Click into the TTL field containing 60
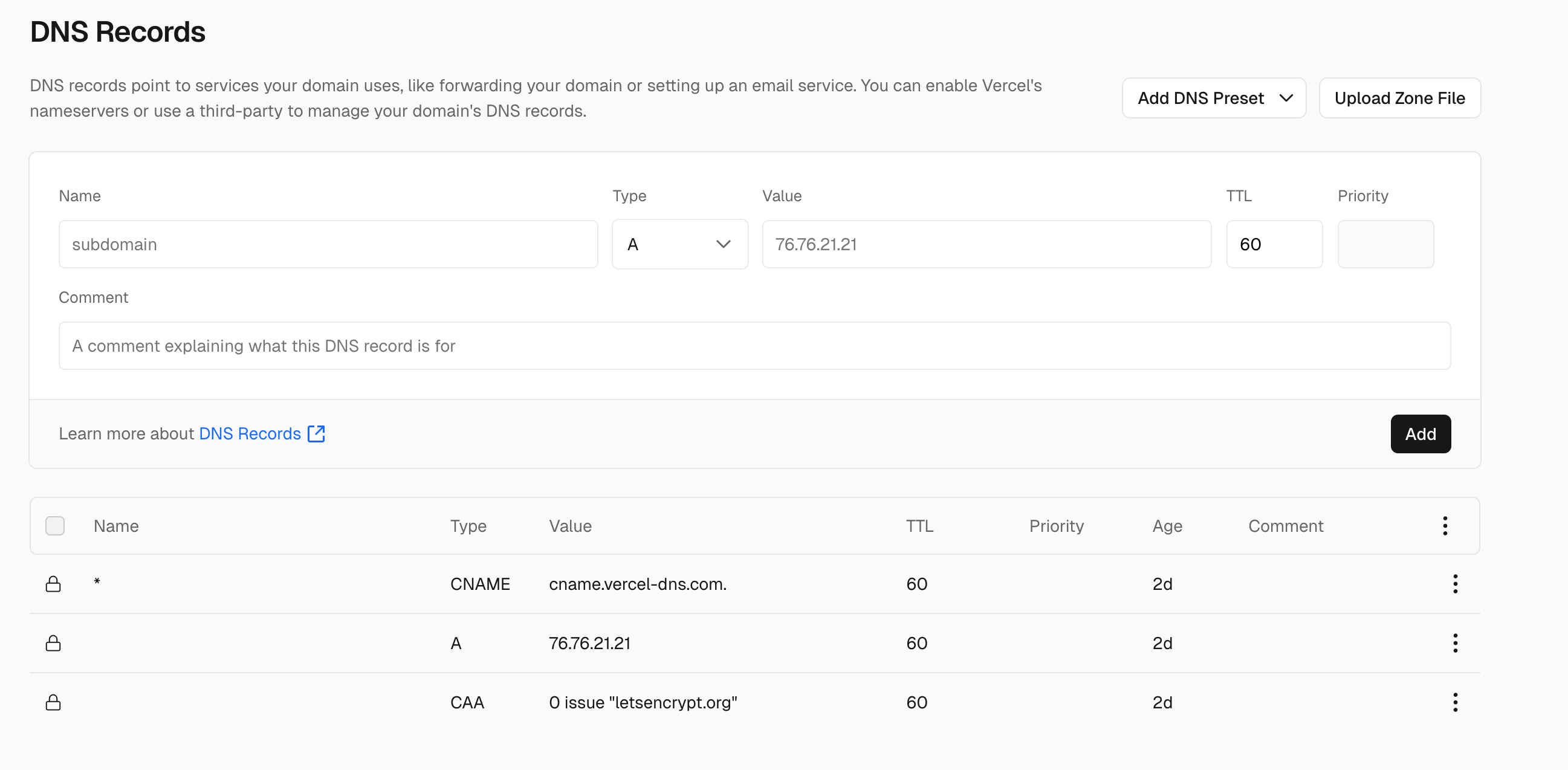Screen dimensions: 1568x770 tap(1274, 244)
